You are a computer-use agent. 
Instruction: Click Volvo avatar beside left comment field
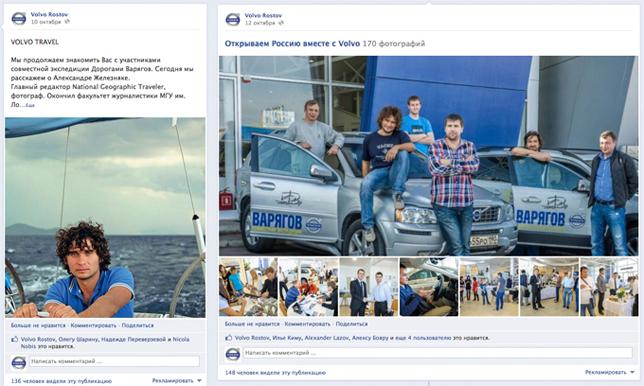[18, 362]
